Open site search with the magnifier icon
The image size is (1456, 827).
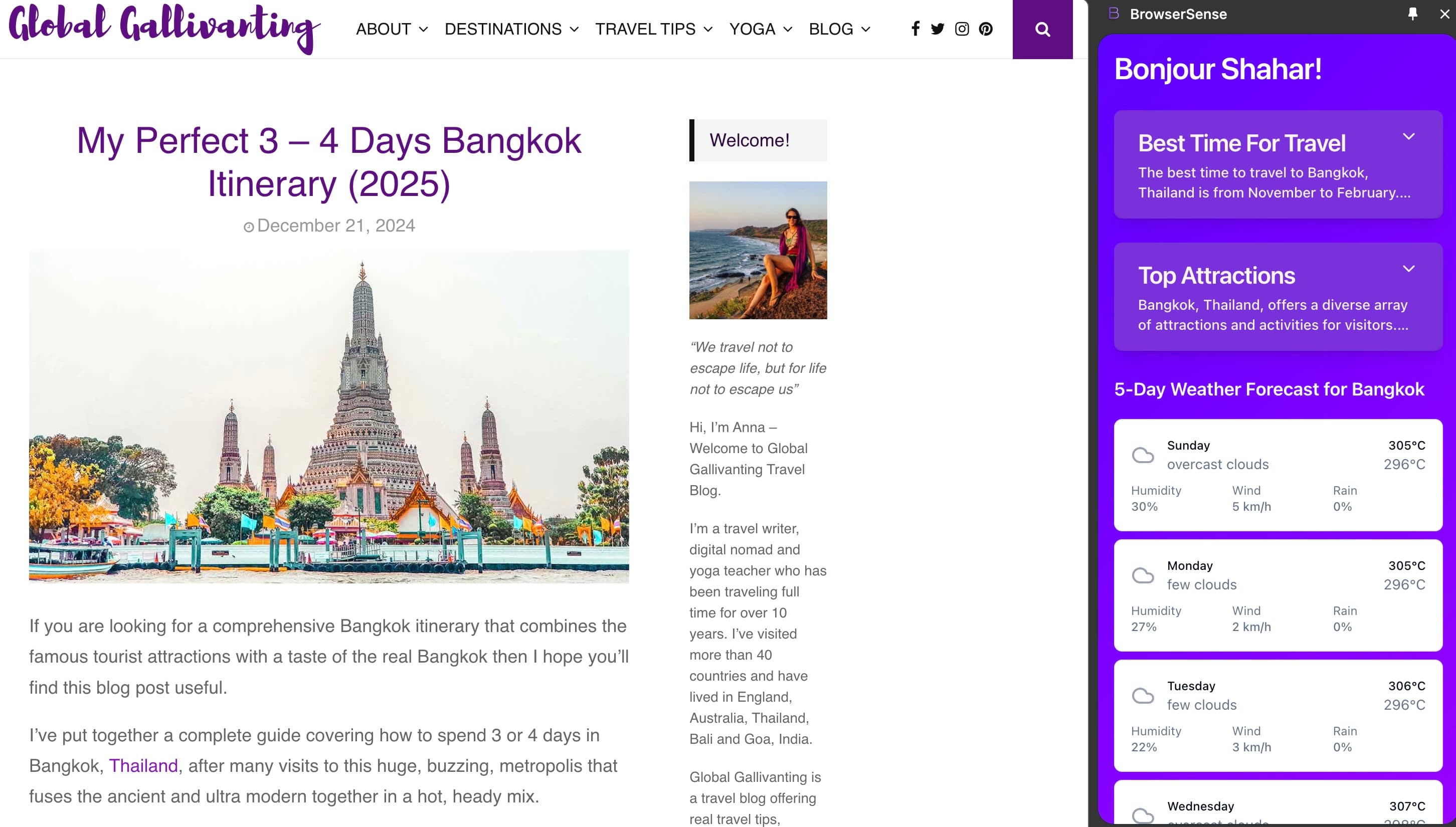pos(1042,30)
